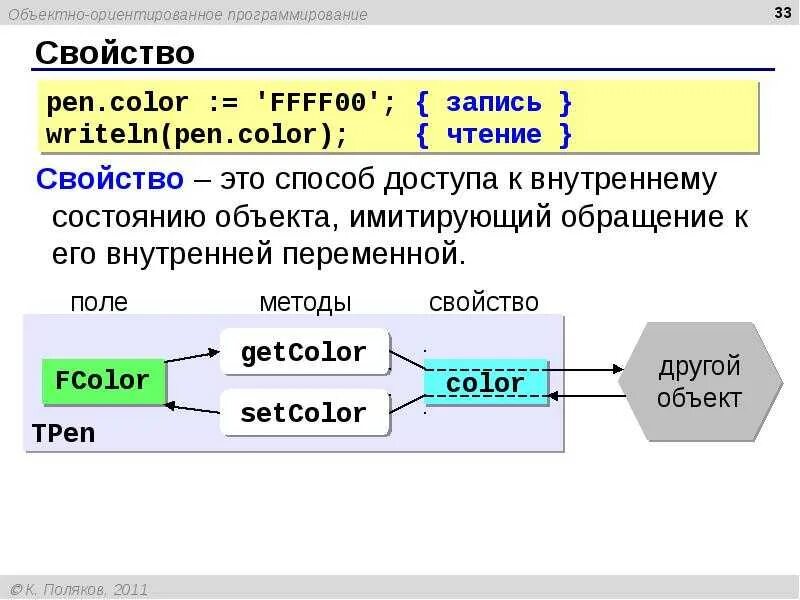Click the 'TPen' class label
Viewport: 800px width, 600px height.
(x=64, y=434)
